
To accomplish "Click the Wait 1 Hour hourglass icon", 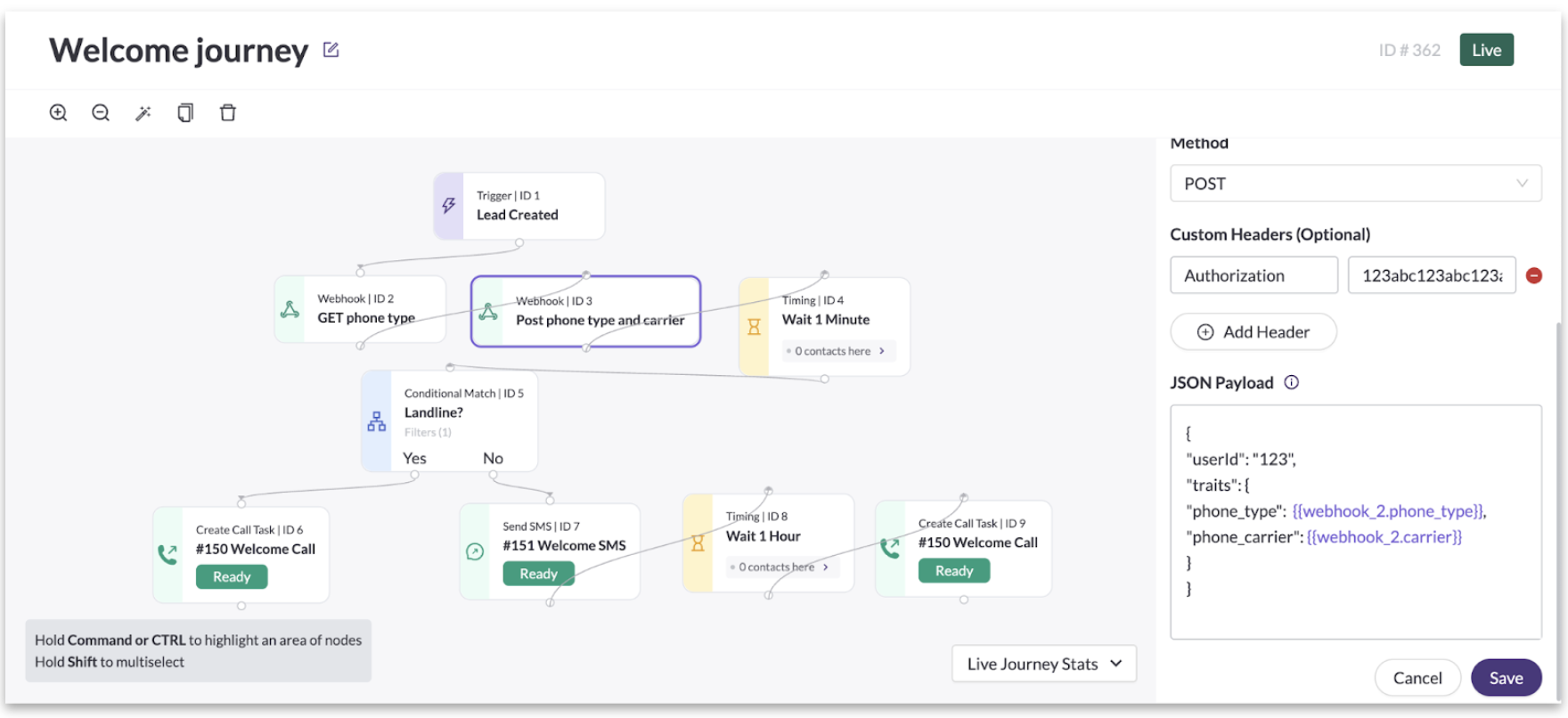I will pos(698,543).
